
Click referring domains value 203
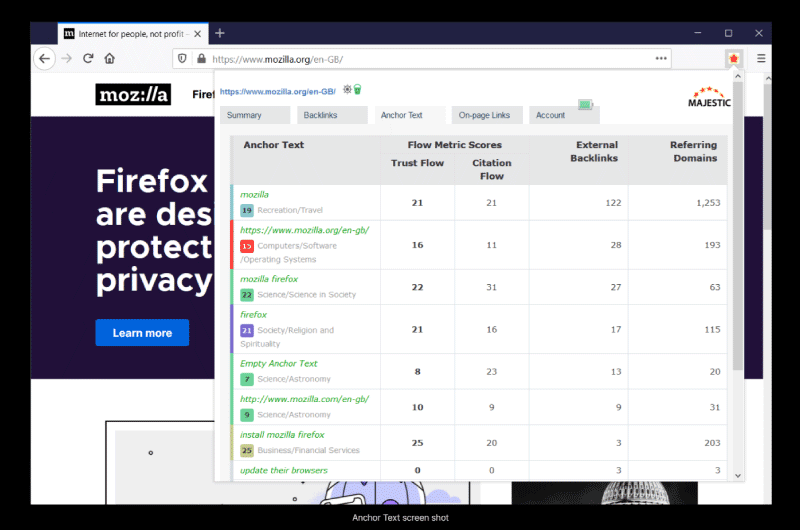pos(712,443)
